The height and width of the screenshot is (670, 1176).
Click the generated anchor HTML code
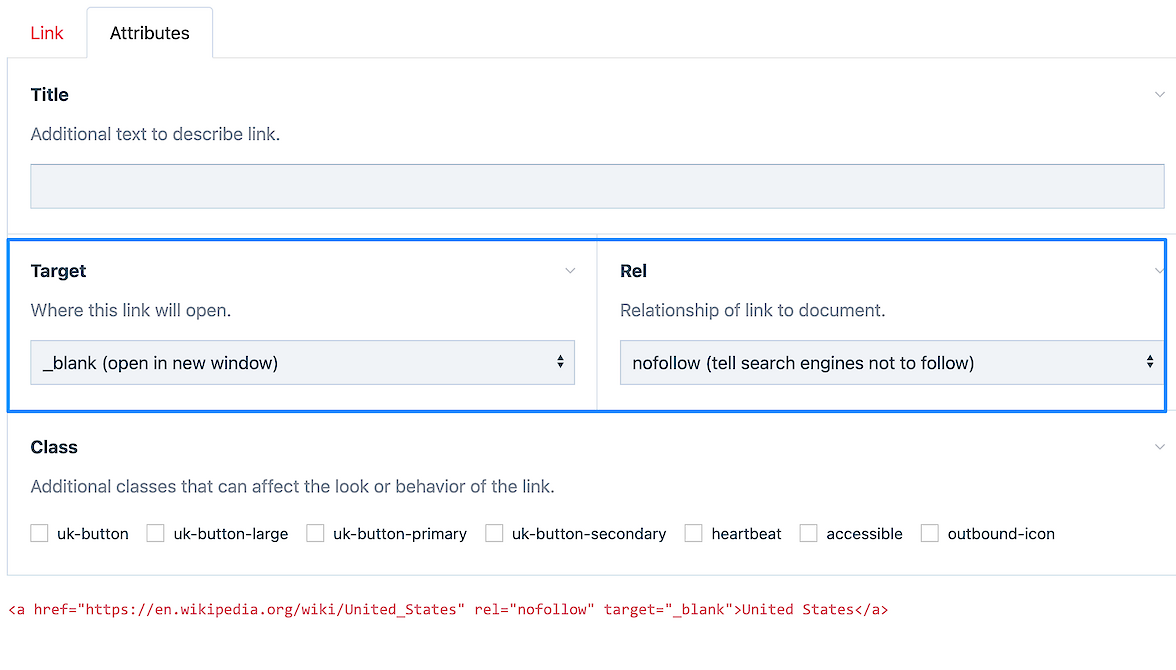tap(448, 609)
